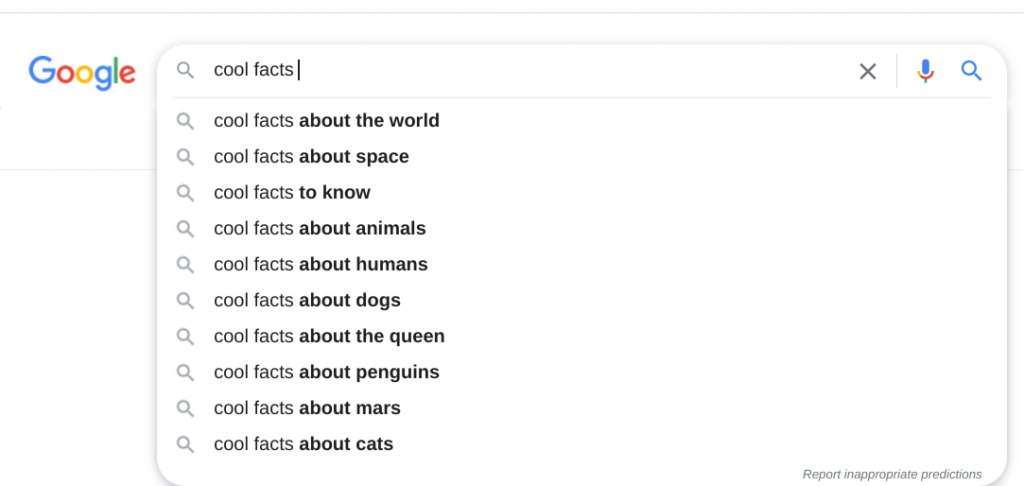Start voice search with the microphone icon

pos(925,71)
